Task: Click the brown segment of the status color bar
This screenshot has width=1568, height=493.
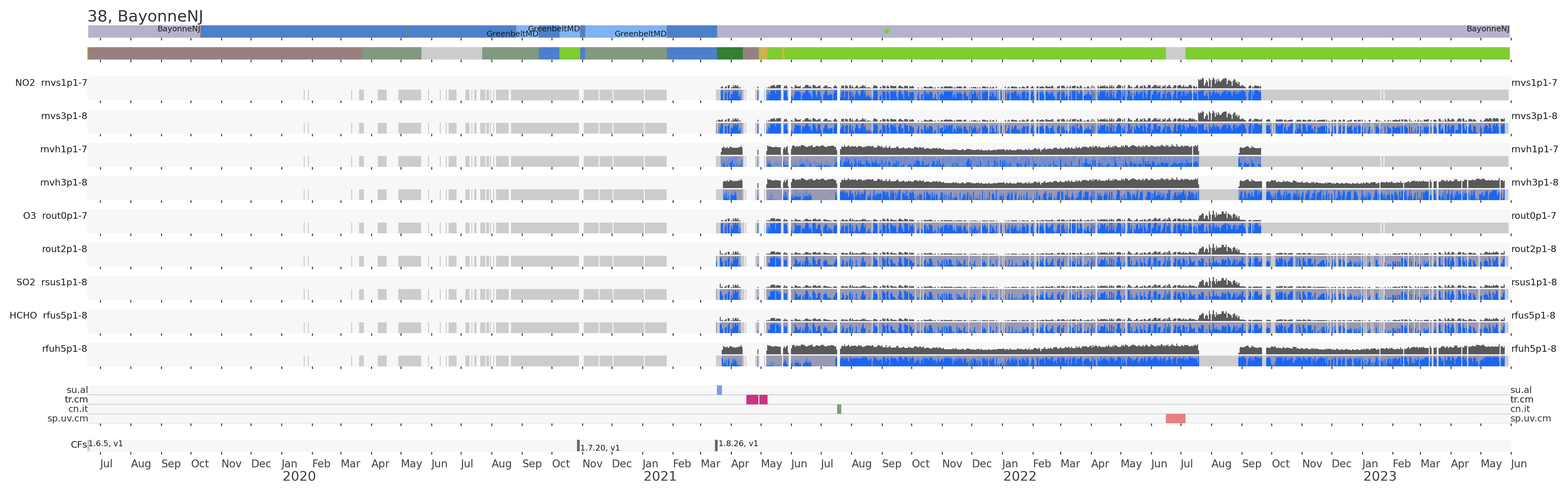Action: click(225, 54)
